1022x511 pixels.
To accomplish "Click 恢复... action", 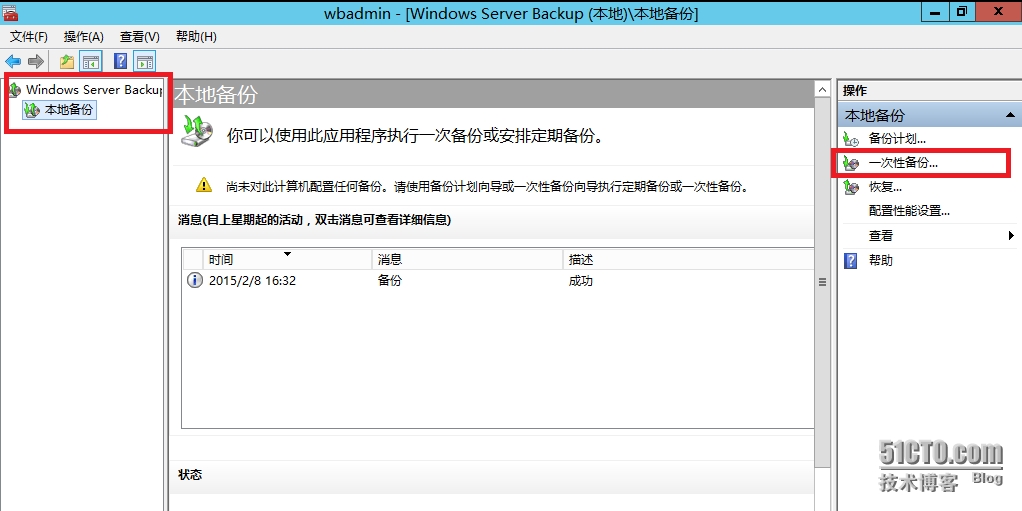I will coord(885,187).
